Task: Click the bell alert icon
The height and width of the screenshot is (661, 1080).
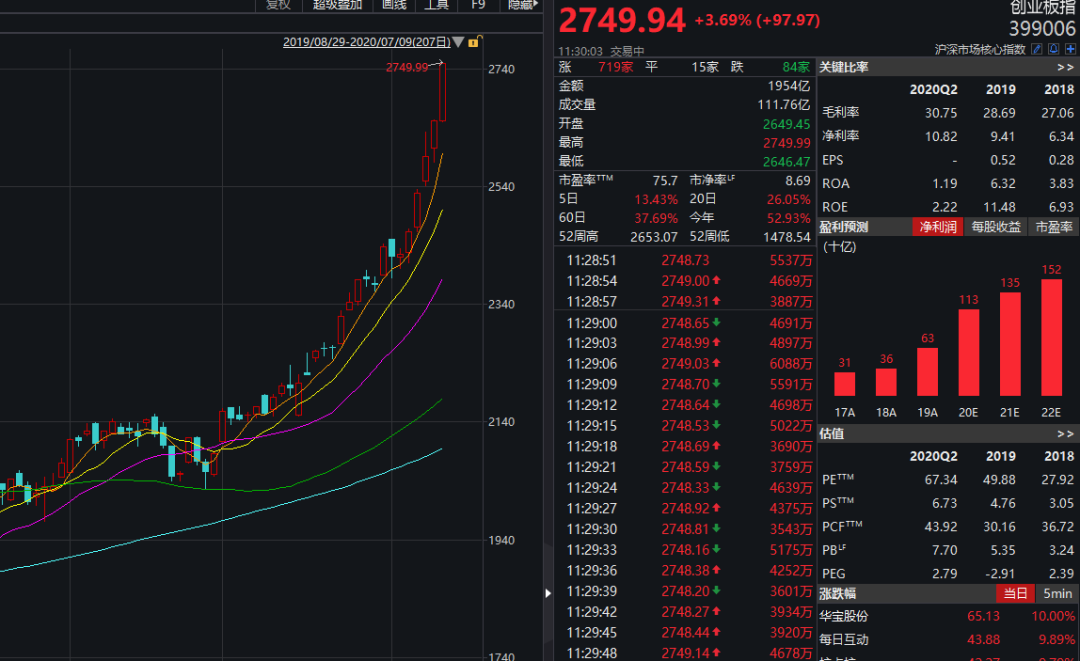Action: point(1054,50)
